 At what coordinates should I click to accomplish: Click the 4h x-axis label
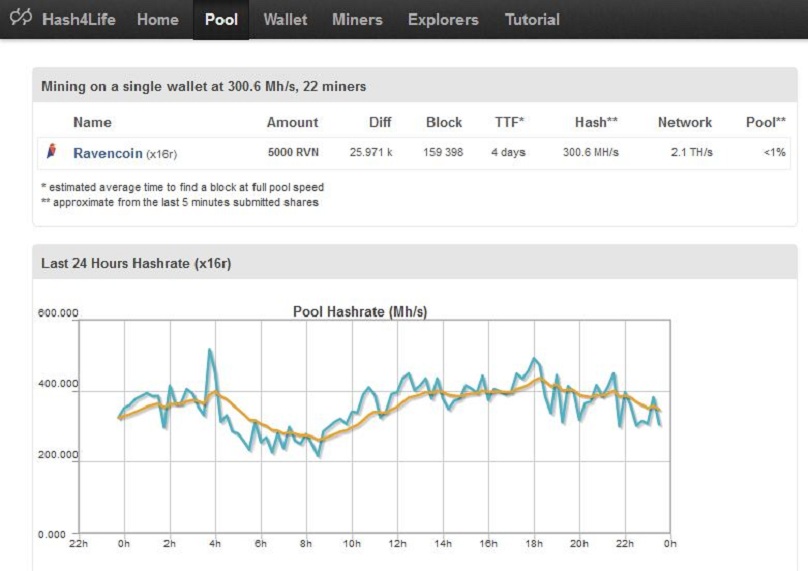click(x=215, y=544)
